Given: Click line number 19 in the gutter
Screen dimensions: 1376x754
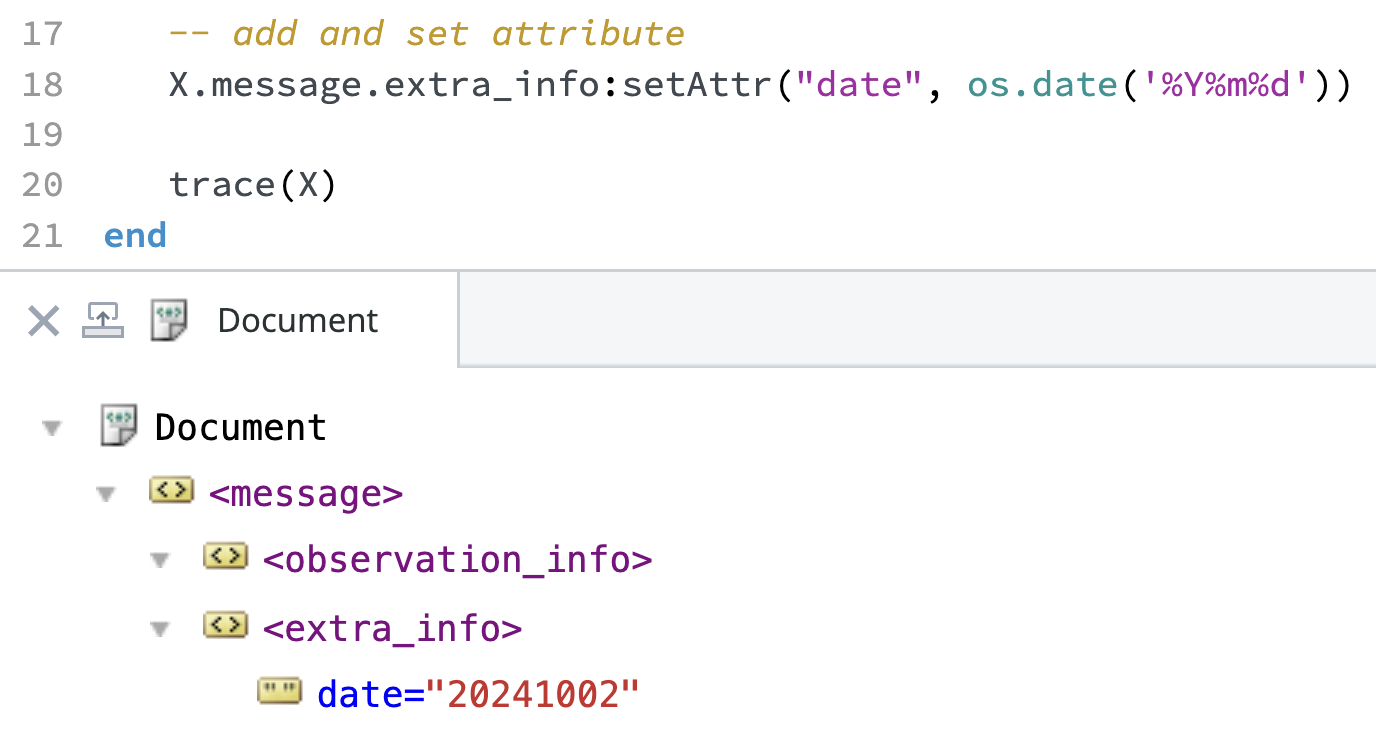Looking at the screenshot, I should click(x=41, y=134).
